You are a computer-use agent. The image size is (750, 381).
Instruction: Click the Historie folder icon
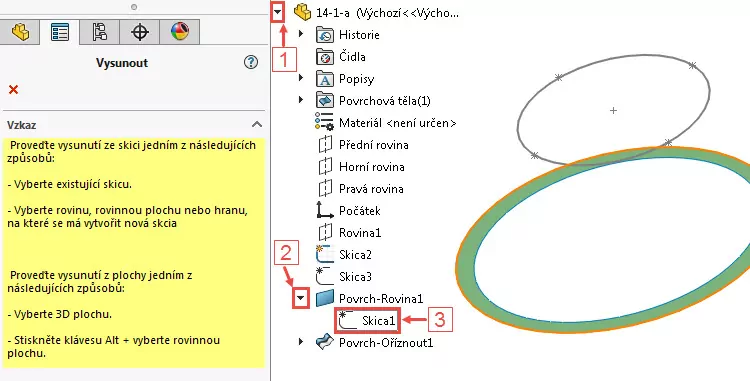pos(325,35)
